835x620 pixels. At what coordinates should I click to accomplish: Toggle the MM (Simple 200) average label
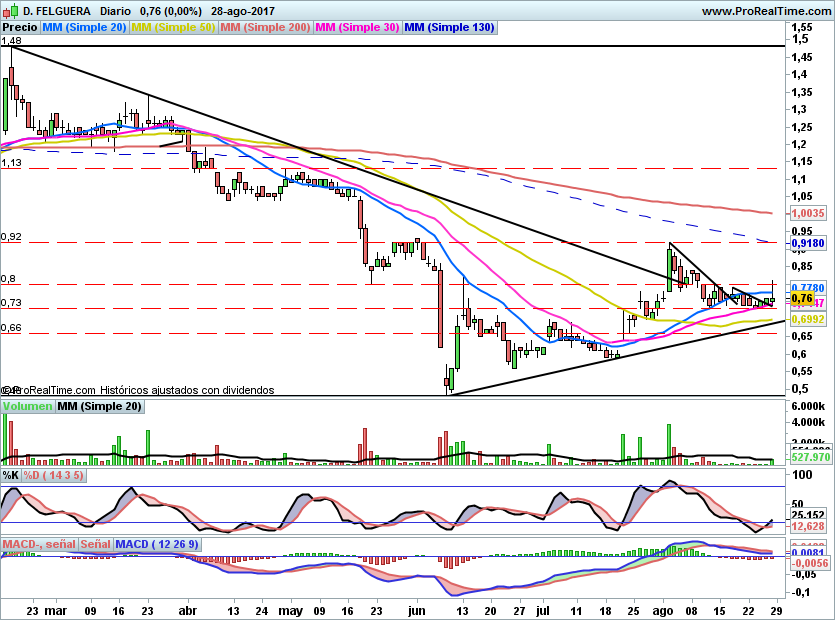tap(264, 27)
